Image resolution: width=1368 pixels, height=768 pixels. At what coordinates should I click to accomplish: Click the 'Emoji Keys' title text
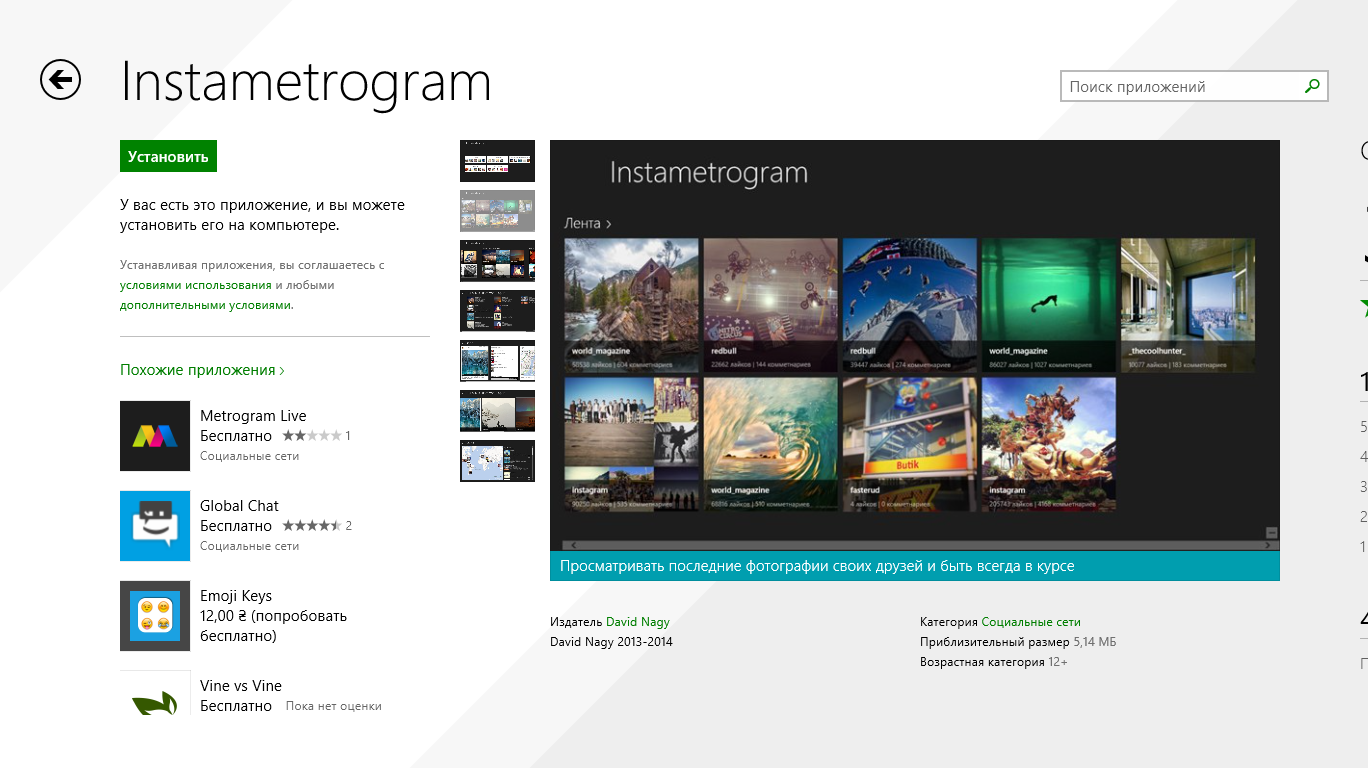coord(236,596)
